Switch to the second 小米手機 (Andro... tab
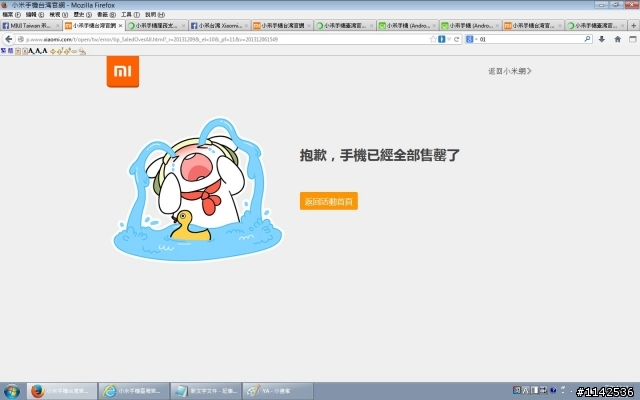Screen dimensions: 640x400 pyautogui.click(x=471, y=25)
